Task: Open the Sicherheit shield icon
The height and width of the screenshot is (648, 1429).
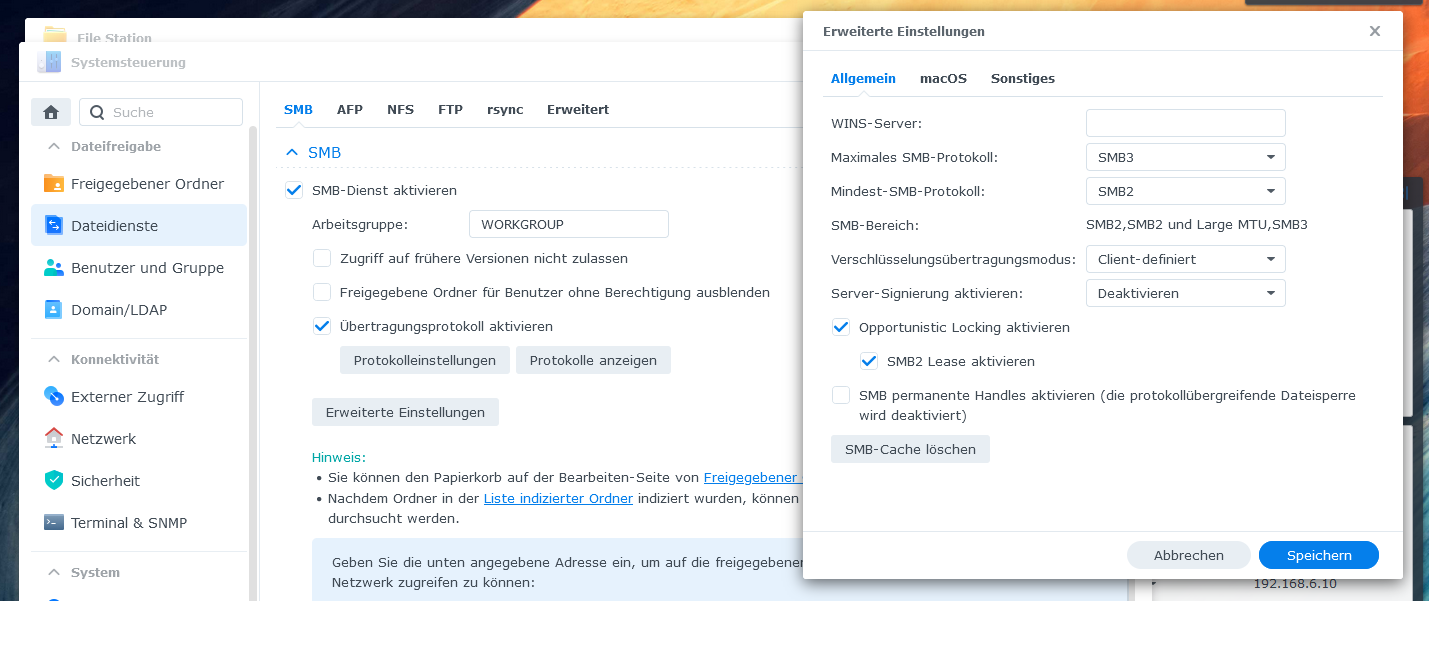Action: point(54,481)
